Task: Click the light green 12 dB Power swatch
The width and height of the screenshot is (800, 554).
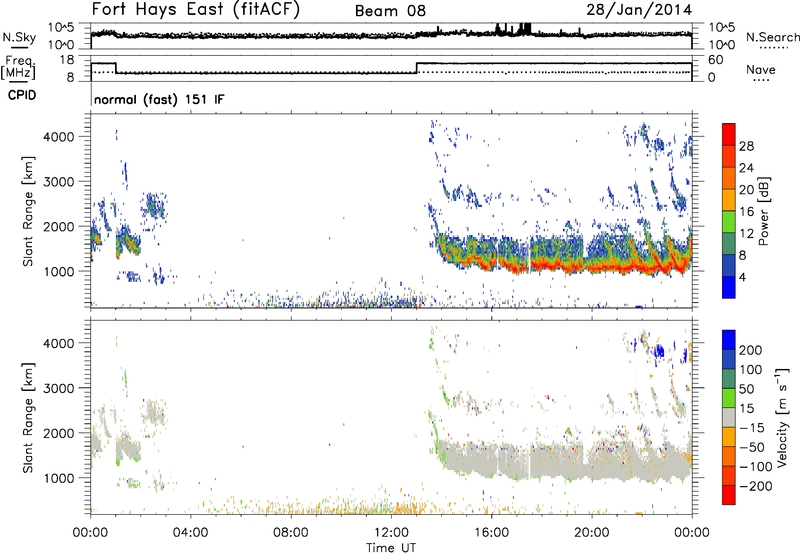Action: [x=729, y=222]
